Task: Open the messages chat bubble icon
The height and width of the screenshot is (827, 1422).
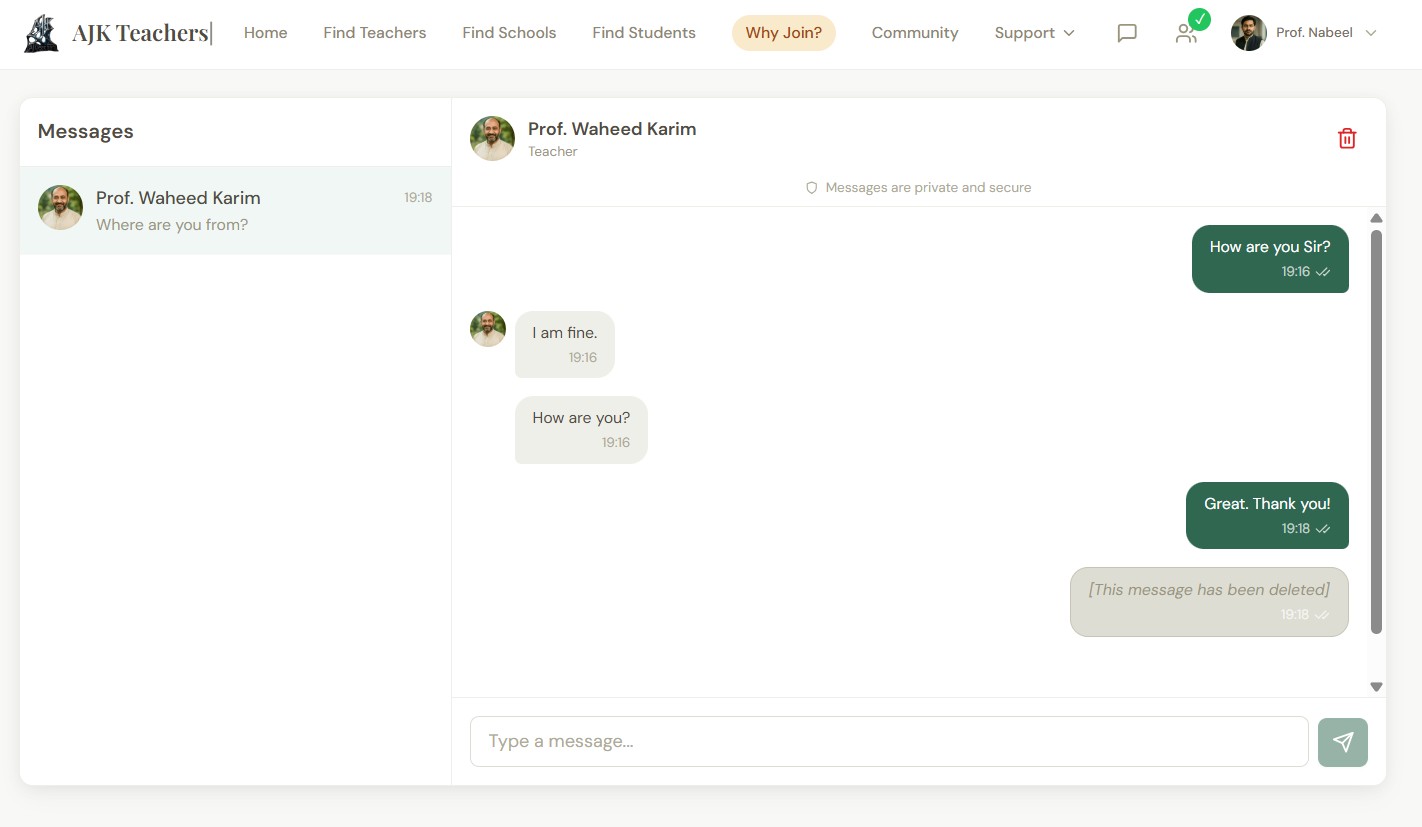Action: coord(1127,33)
